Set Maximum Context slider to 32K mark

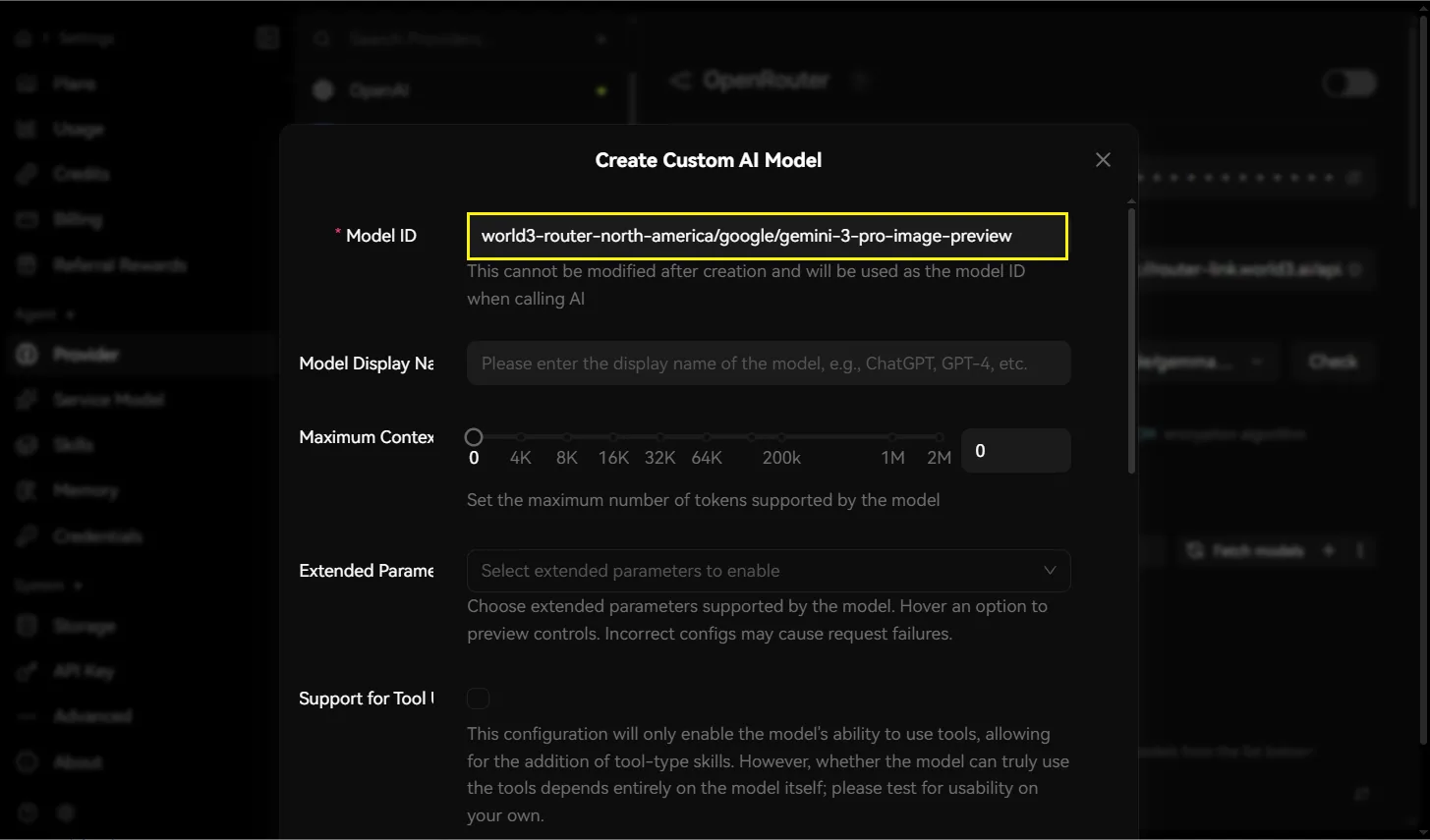(x=660, y=437)
